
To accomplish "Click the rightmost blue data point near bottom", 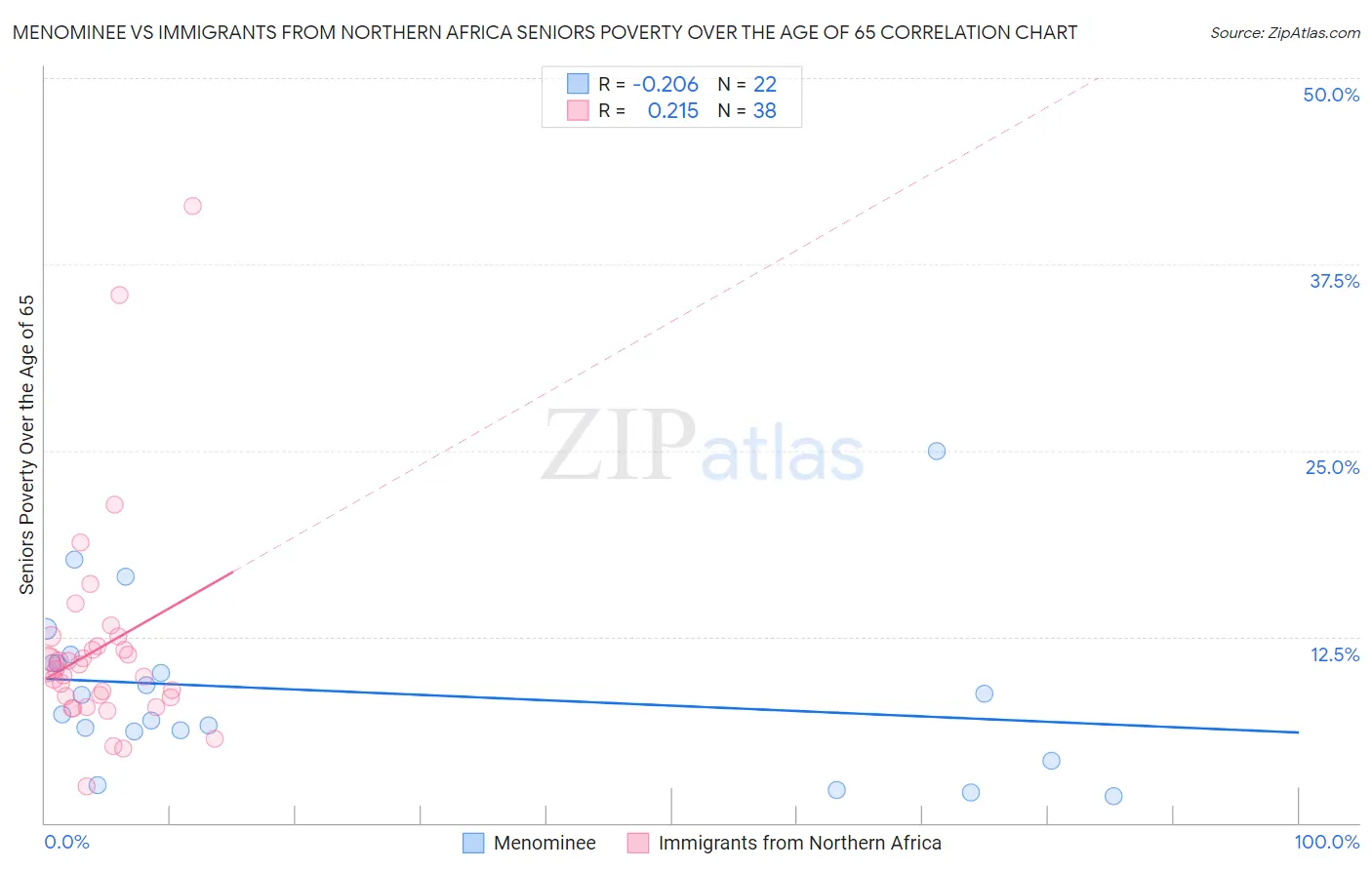I will tap(1113, 796).
